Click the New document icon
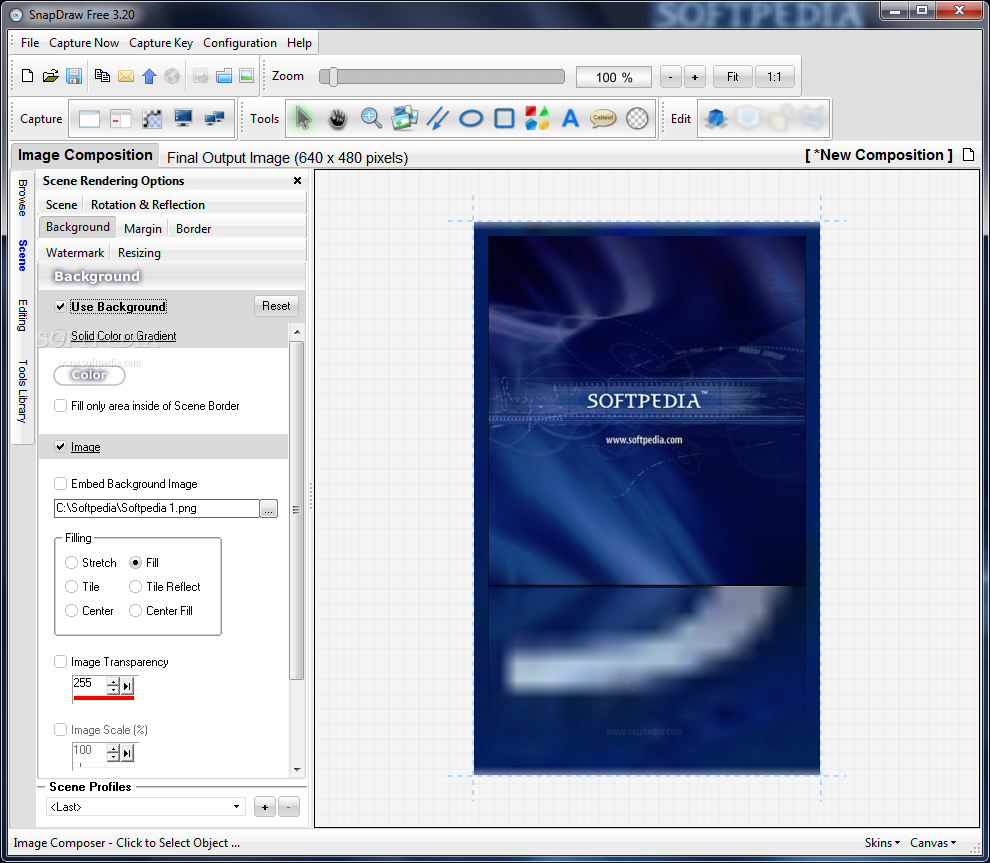The width and height of the screenshot is (990, 863). (27, 76)
